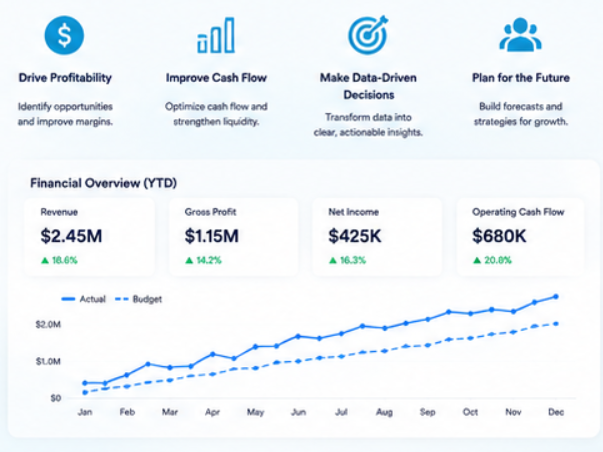Click the Sep x-axis label
The height and width of the screenshot is (452, 603).
pos(427,412)
